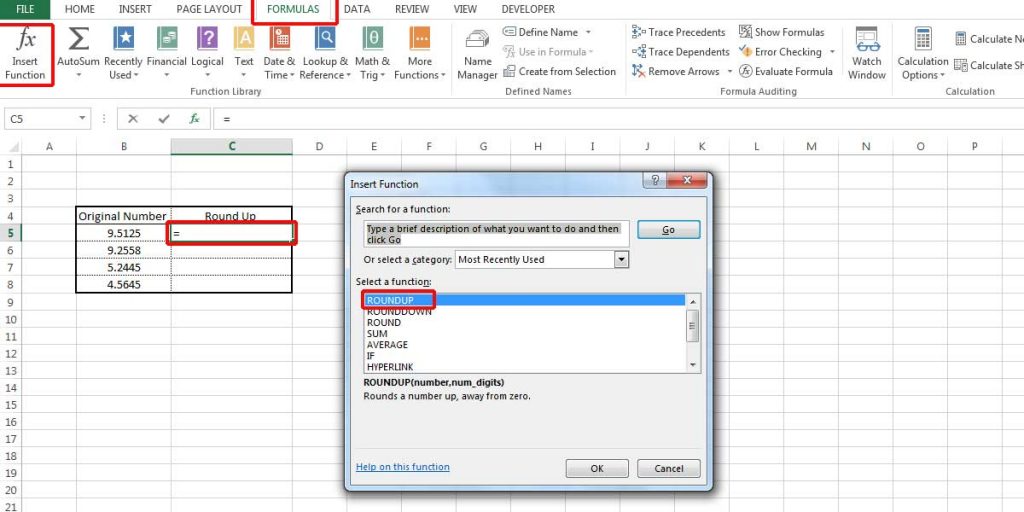
Task: Click OK in Insert Function dialog
Action: (x=597, y=468)
